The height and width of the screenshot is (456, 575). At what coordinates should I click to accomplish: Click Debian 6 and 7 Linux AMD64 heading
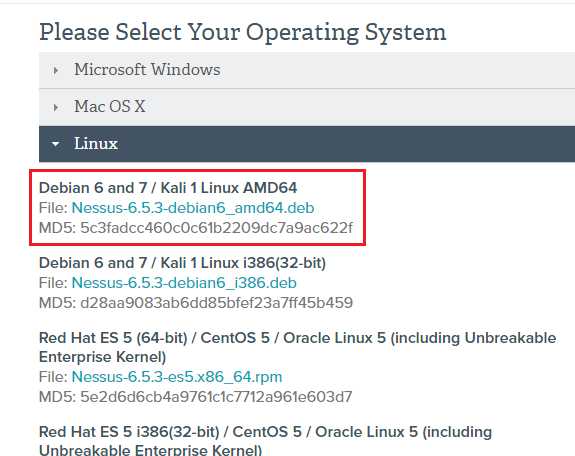168,188
